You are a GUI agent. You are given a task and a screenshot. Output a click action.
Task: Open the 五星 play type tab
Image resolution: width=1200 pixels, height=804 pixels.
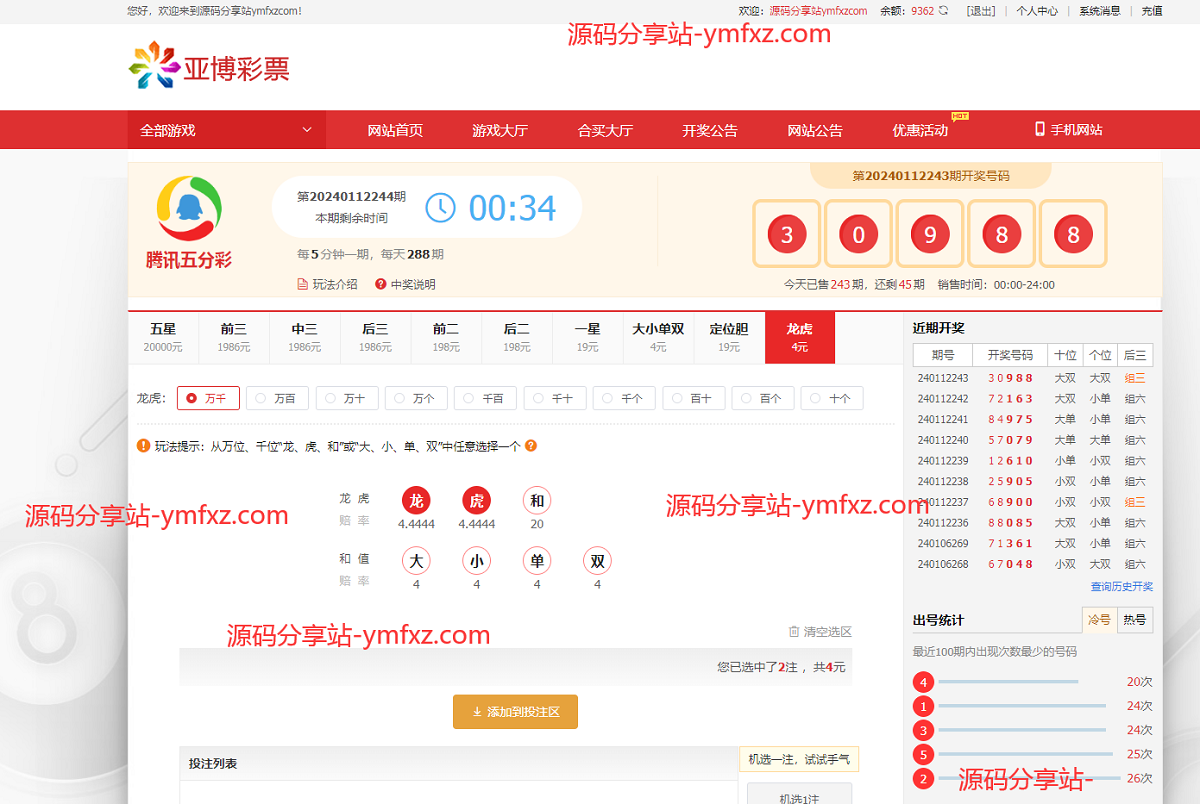163,337
